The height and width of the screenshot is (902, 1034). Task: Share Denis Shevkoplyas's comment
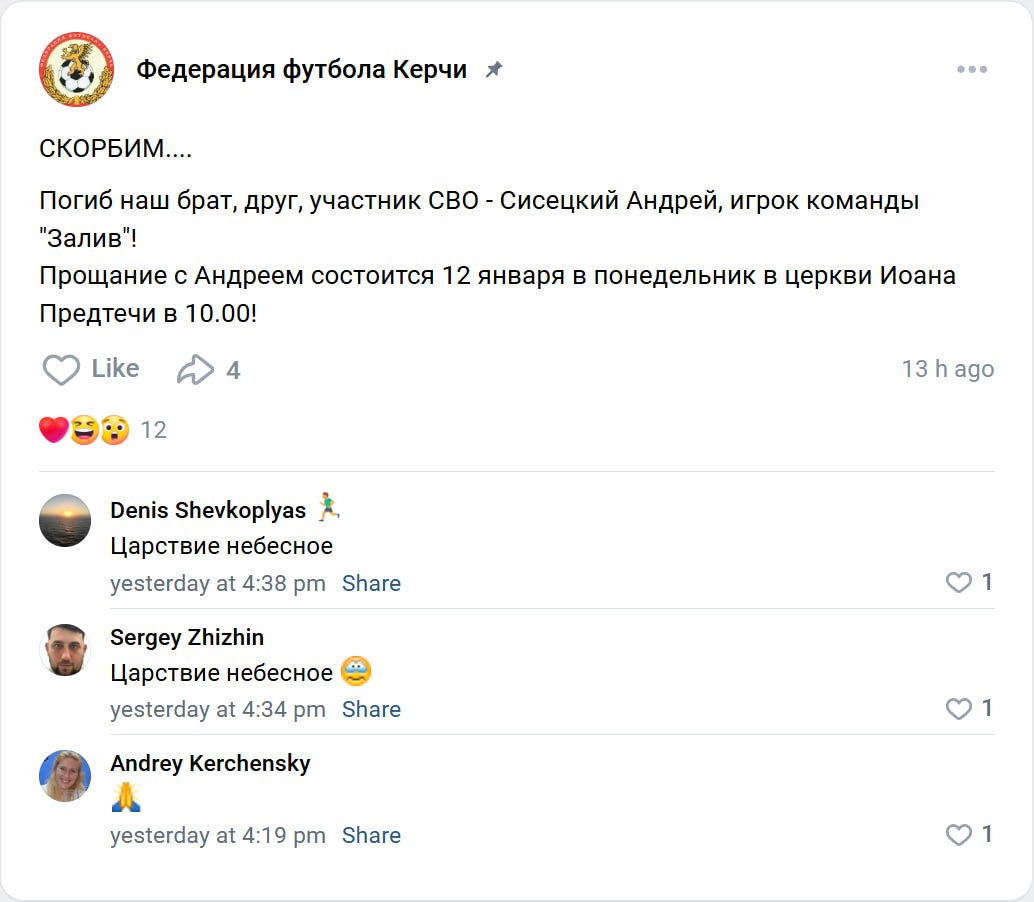point(371,583)
